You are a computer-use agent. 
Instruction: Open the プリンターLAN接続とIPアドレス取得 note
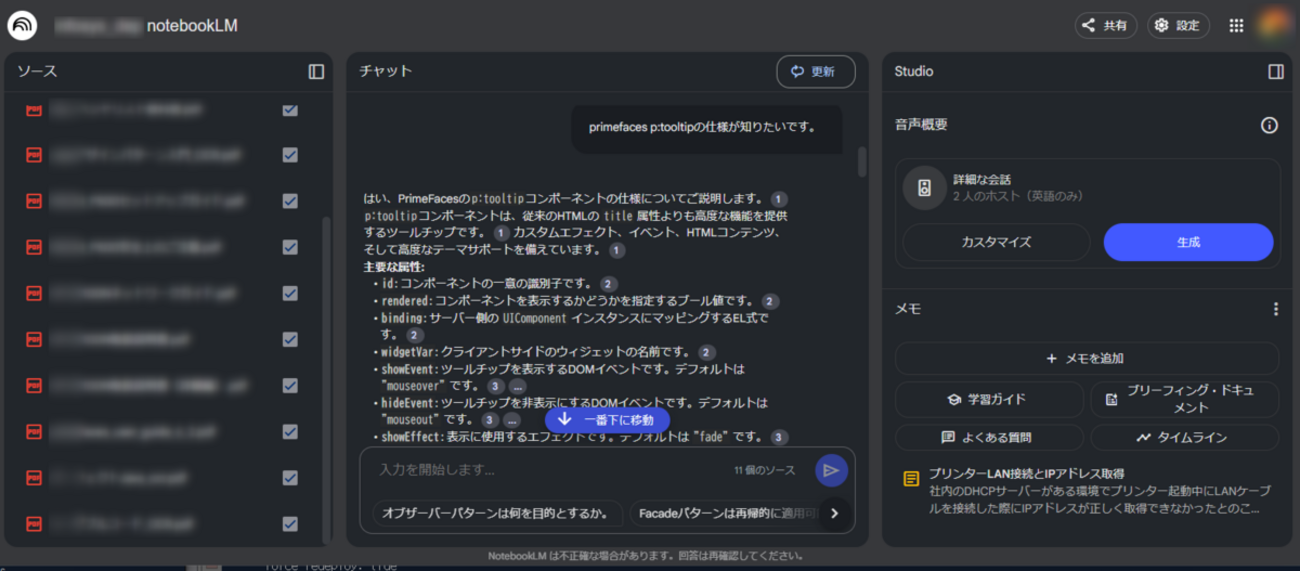pyautogui.click(x=1087, y=490)
